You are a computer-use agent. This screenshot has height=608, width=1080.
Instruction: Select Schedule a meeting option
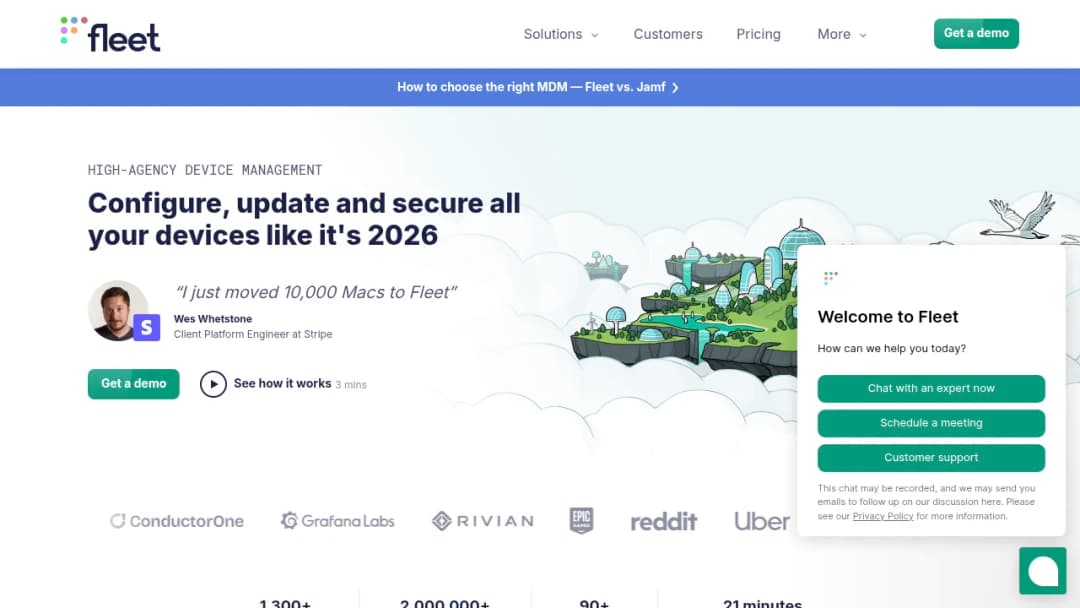[x=931, y=423]
